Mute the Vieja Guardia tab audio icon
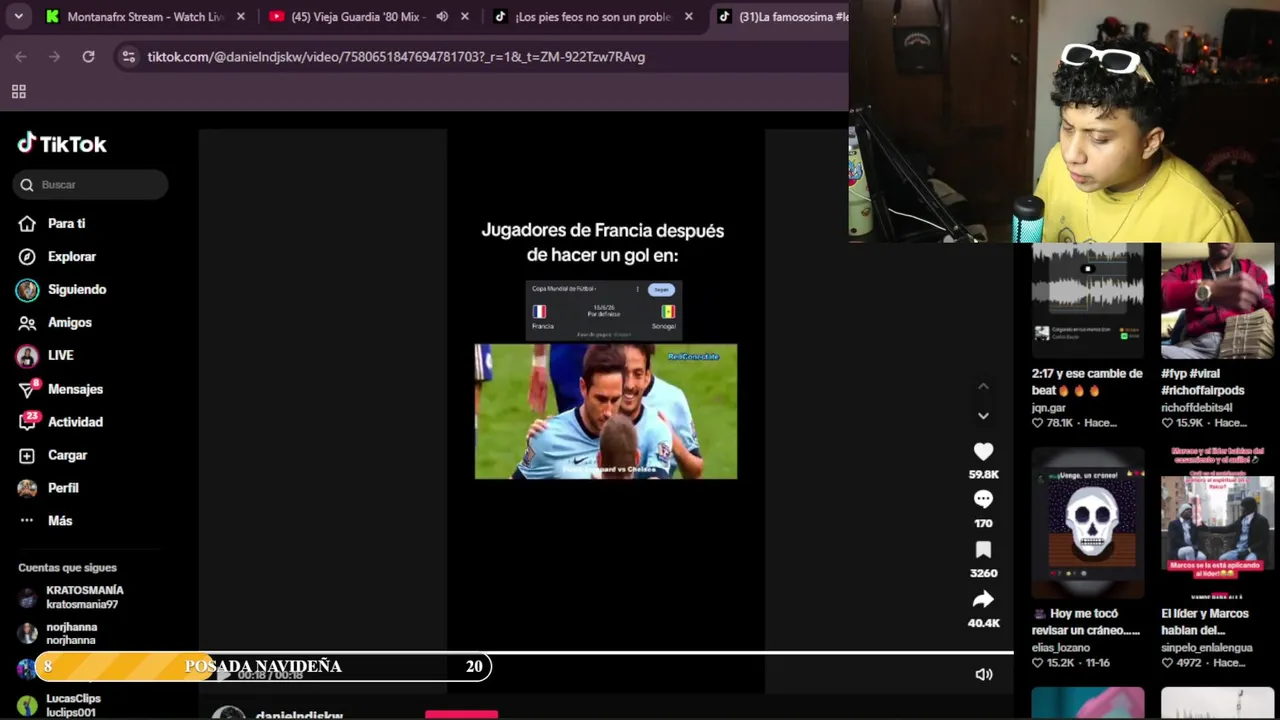Screen dimensions: 1280x720 (442, 16)
